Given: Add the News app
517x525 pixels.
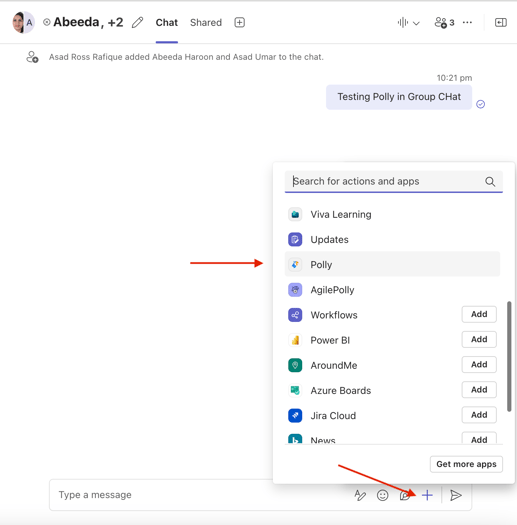Looking at the screenshot, I should click(x=479, y=439).
